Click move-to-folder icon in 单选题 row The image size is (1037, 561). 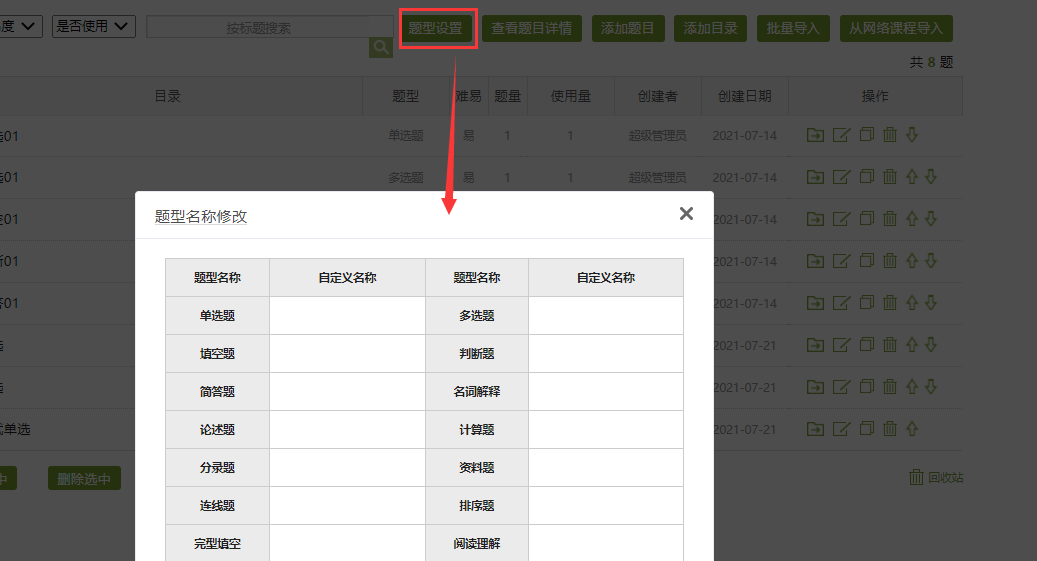(815, 136)
